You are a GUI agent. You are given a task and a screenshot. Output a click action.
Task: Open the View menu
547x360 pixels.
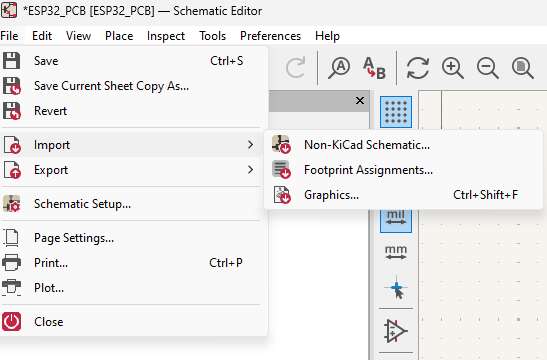click(78, 36)
